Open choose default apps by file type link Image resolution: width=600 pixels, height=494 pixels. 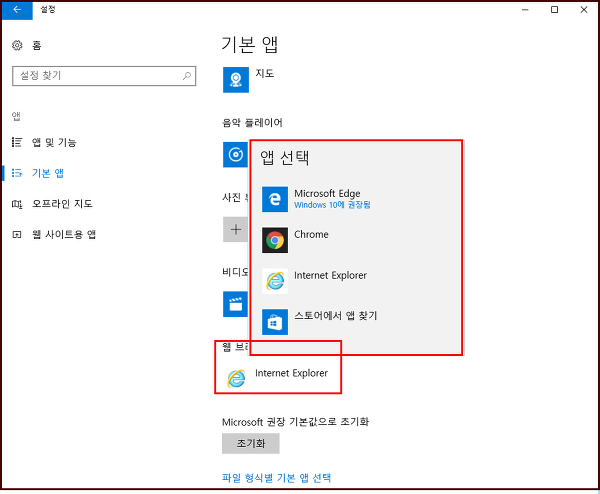[x=277, y=478]
